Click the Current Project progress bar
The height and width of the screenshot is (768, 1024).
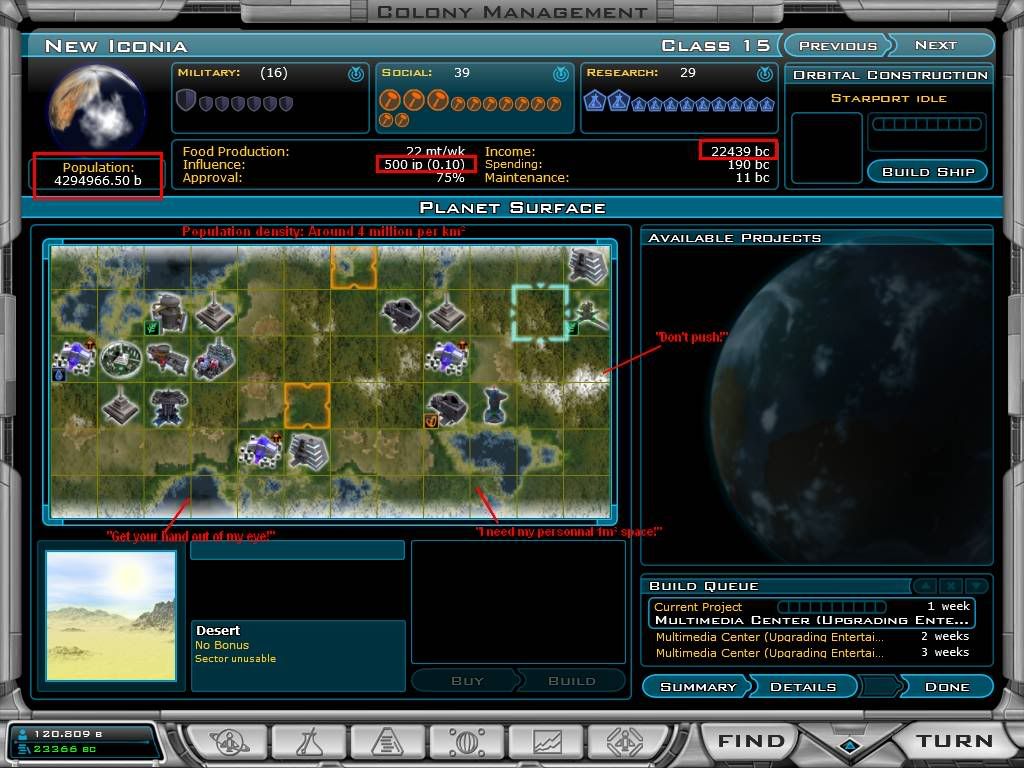[x=832, y=607]
